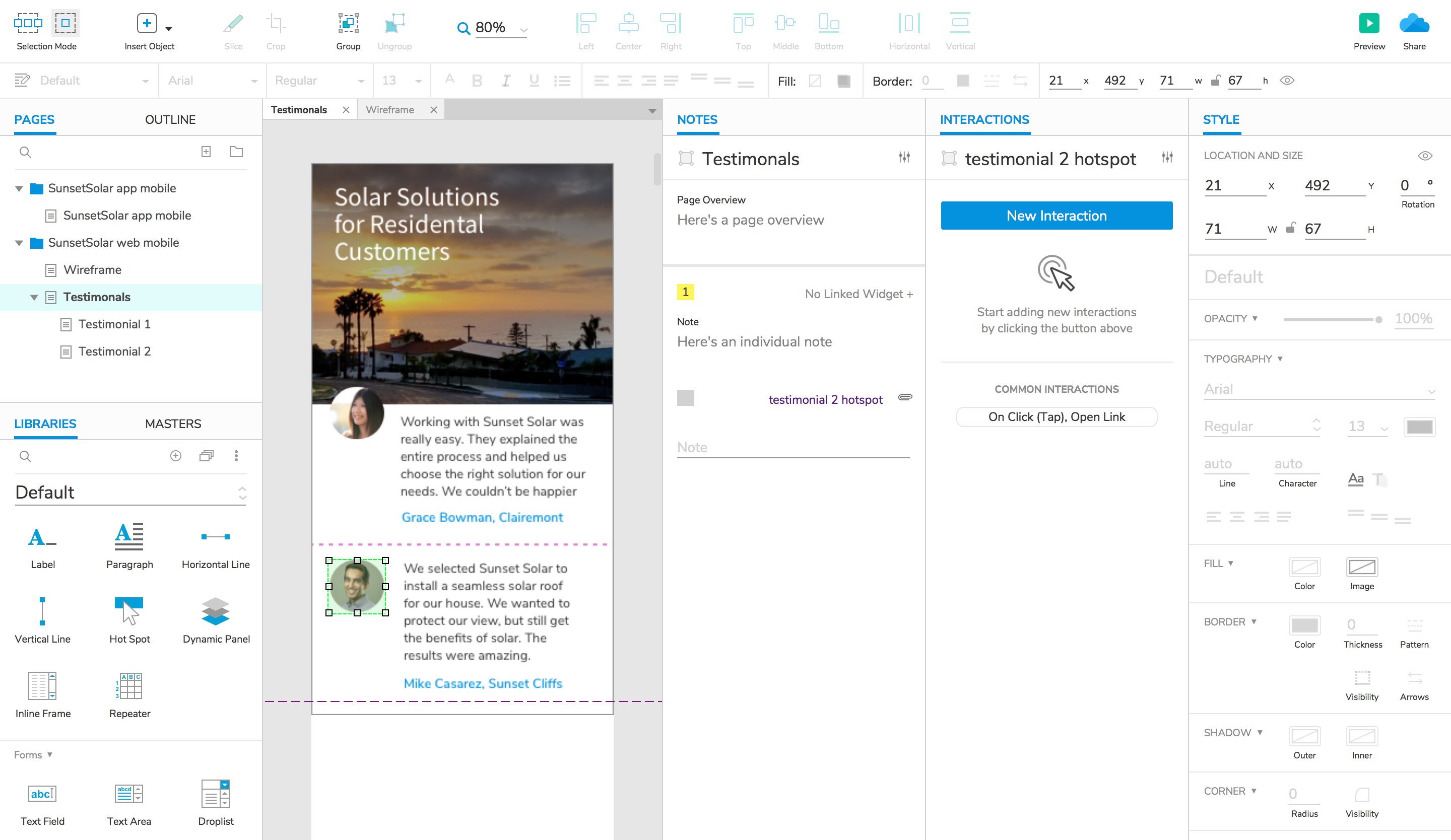
Task: Click the Preview play icon
Action: [1369, 24]
